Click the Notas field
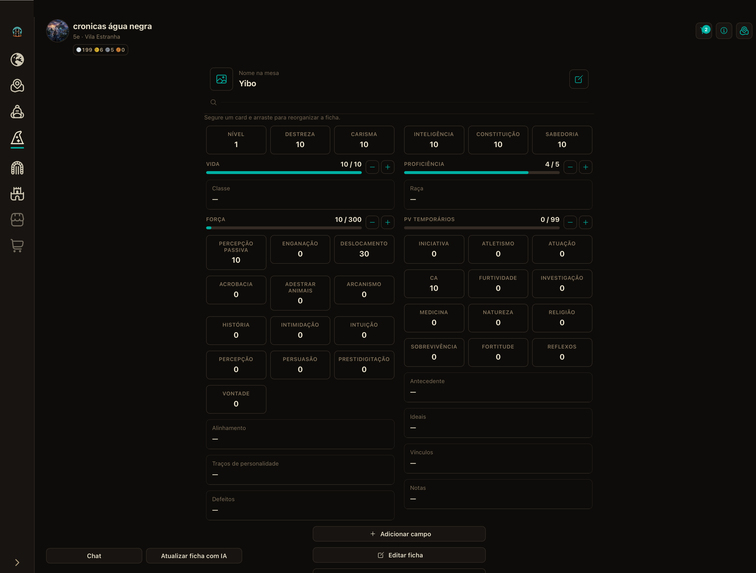756x573 pixels. tap(498, 494)
